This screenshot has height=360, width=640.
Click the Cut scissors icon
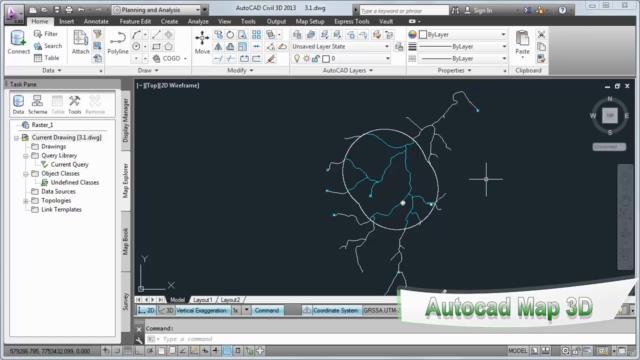(541, 35)
